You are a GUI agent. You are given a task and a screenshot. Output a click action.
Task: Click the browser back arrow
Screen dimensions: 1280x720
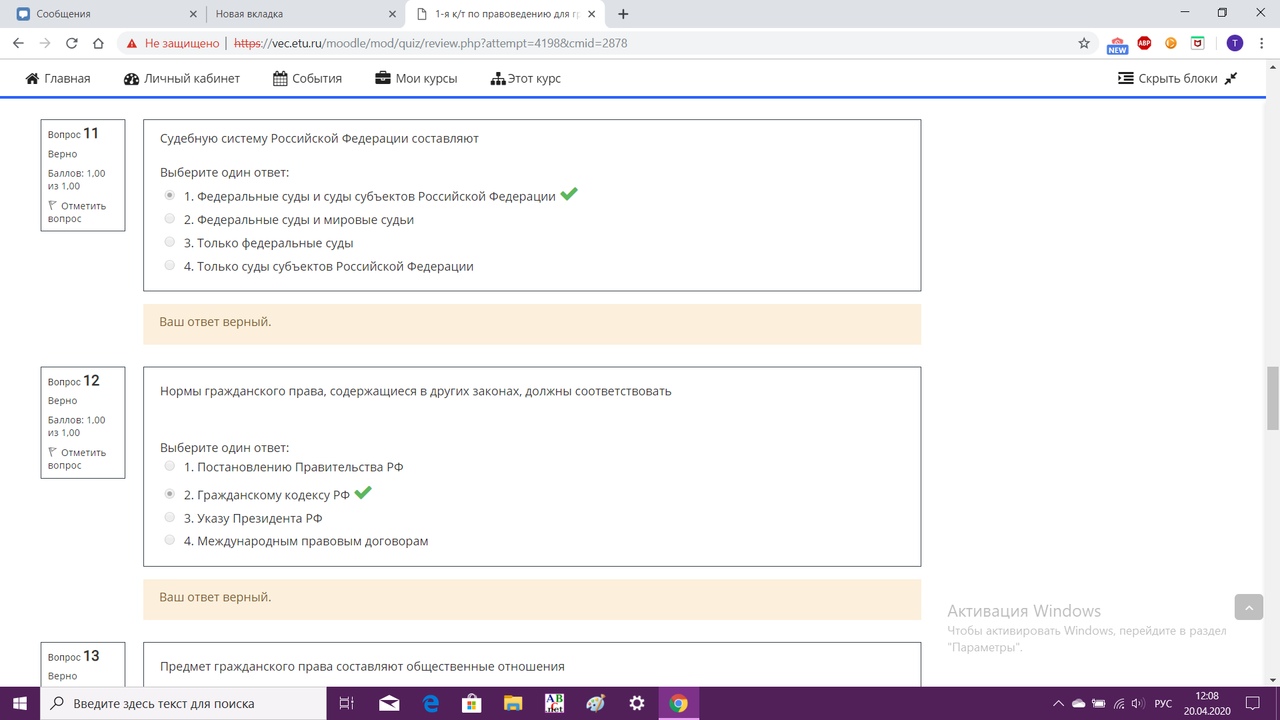[x=17, y=43]
